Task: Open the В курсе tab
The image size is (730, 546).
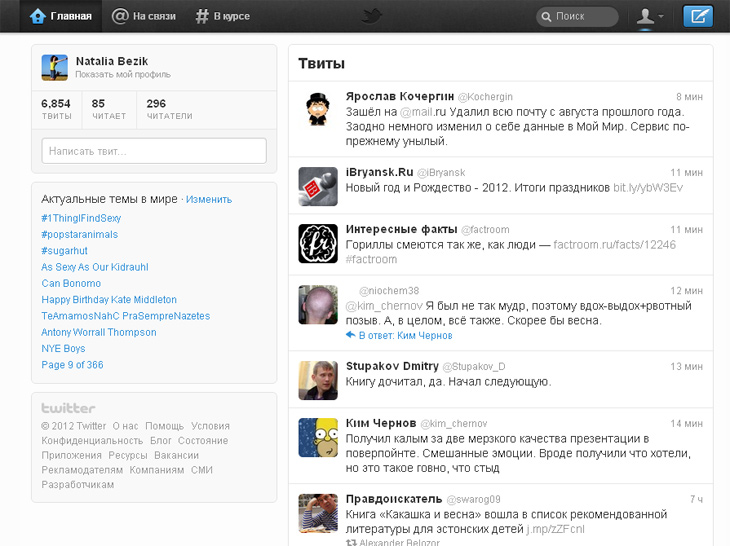Action: pos(223,16)
